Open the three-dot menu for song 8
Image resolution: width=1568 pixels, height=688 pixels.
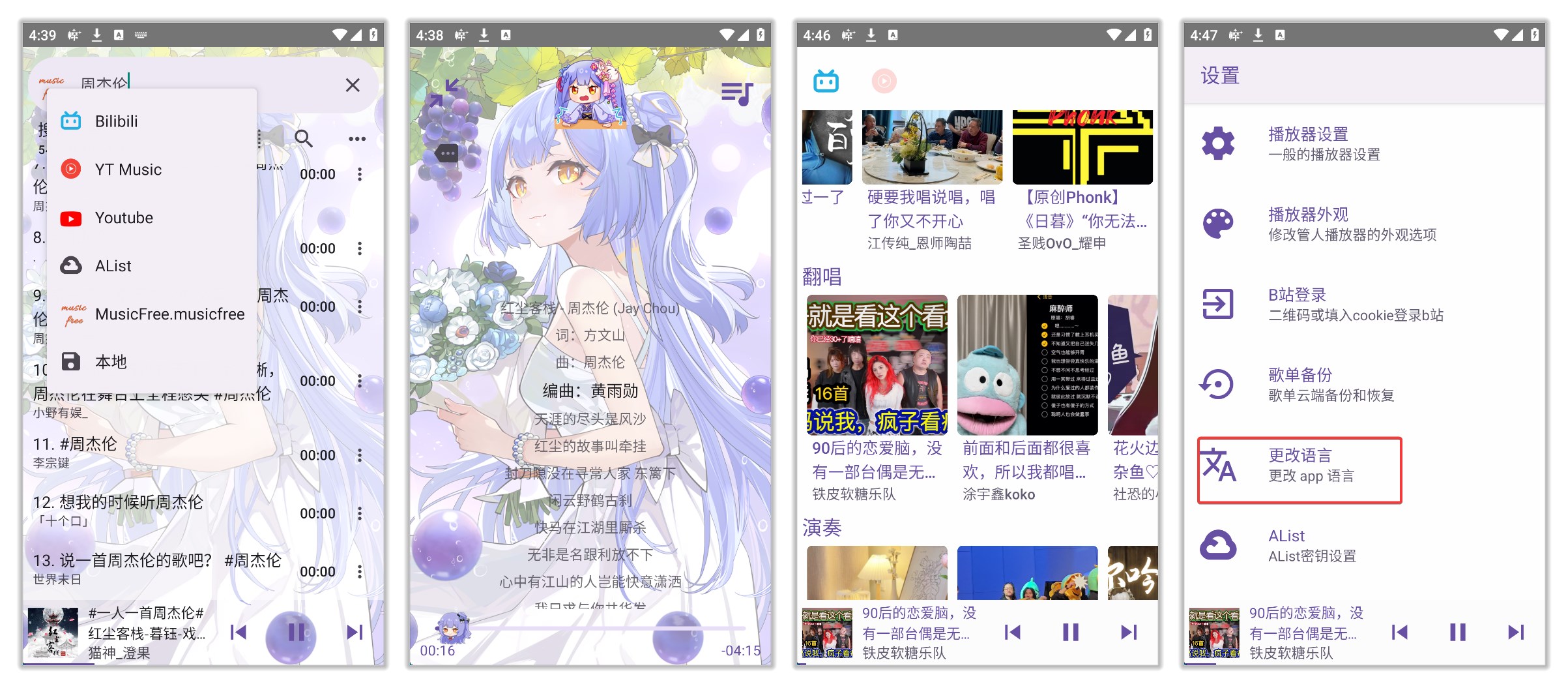click(x=360, y=248)
